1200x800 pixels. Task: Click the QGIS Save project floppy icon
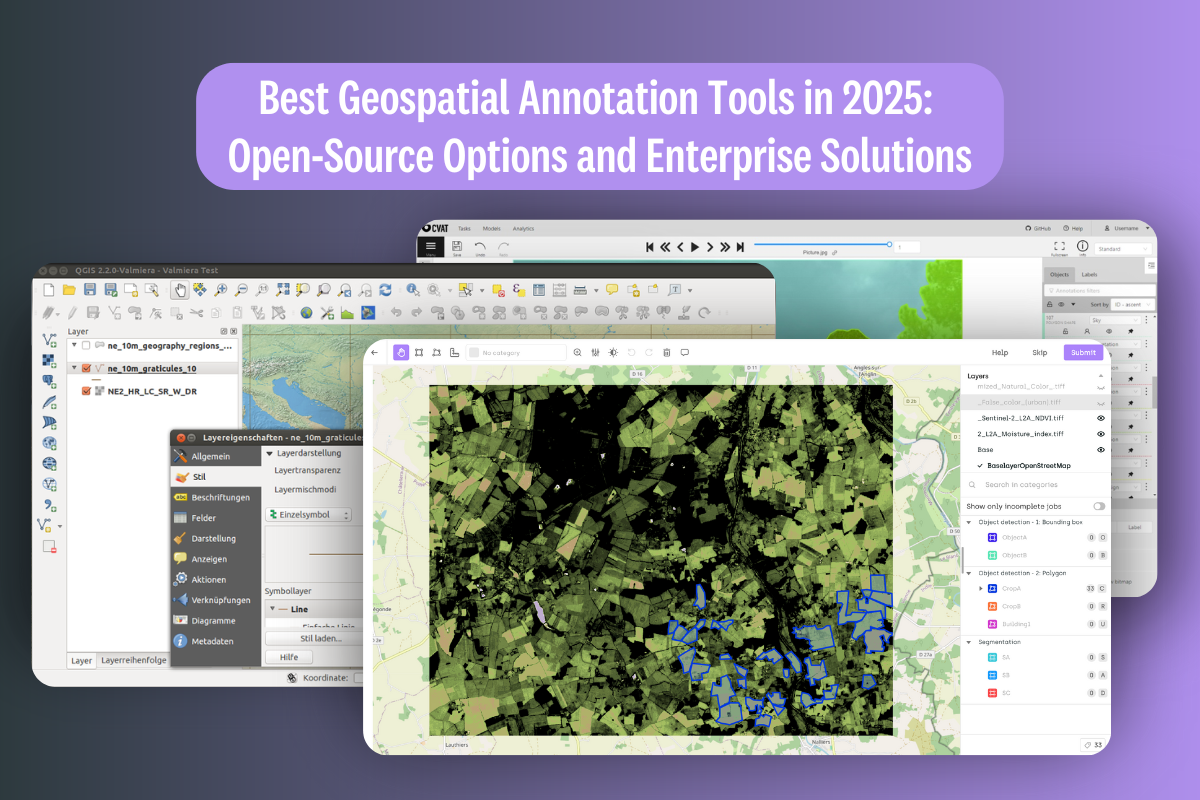pos(90,290)
